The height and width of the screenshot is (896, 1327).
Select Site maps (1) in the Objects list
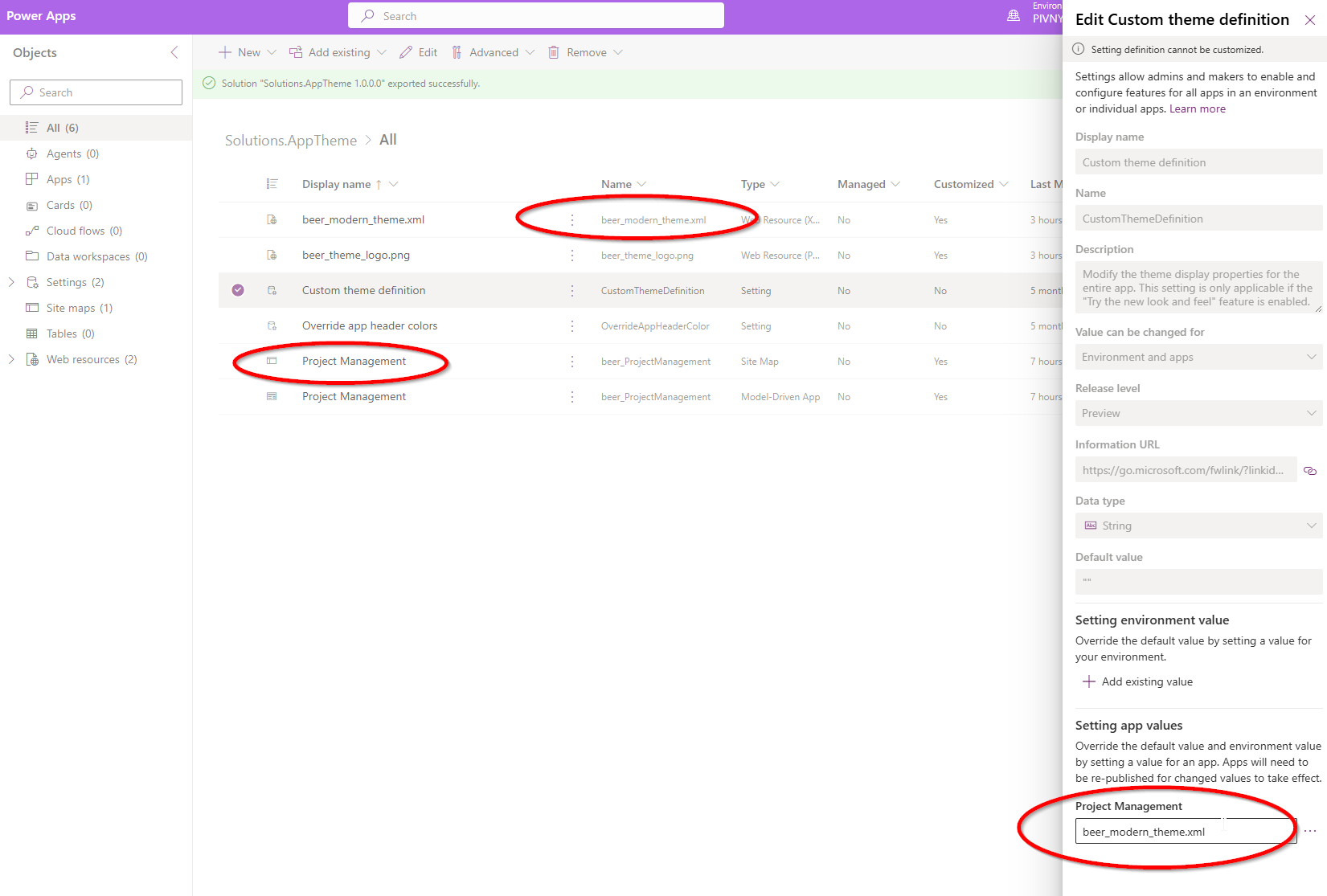tap(96, 308)
